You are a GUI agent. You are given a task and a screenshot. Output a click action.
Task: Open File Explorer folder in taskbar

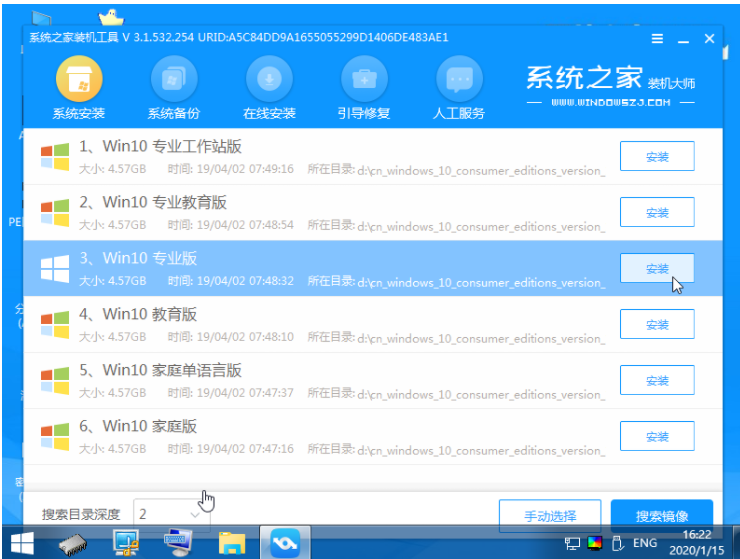click(x=232, y=543)
